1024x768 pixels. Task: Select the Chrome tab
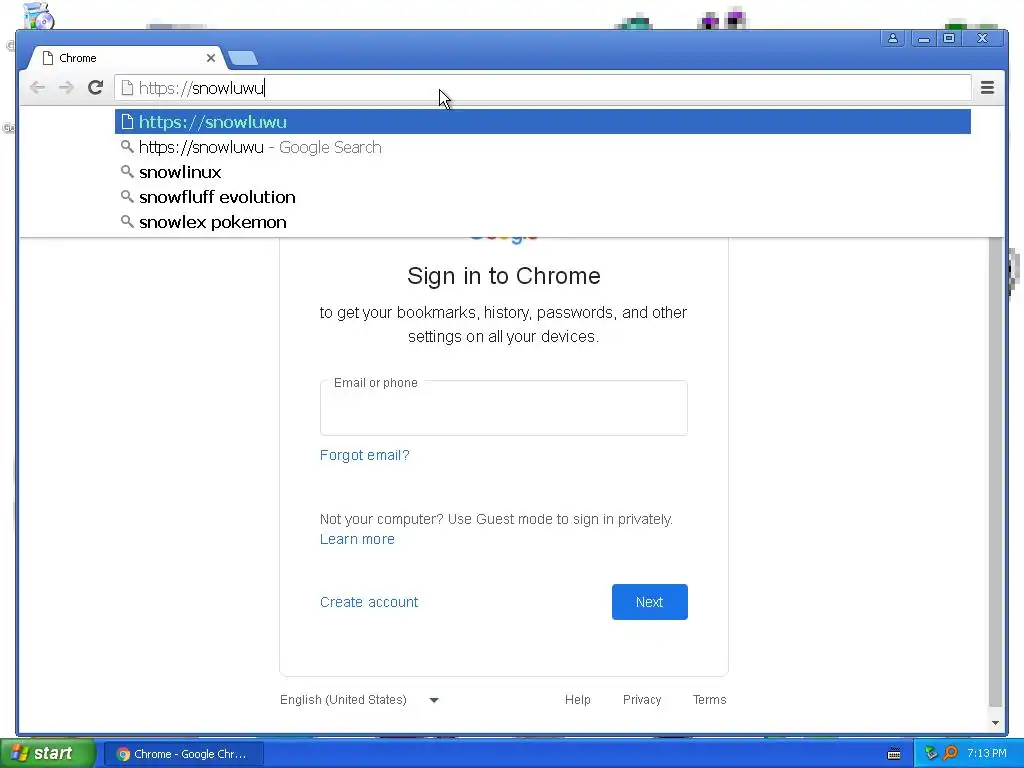[125, 58]
